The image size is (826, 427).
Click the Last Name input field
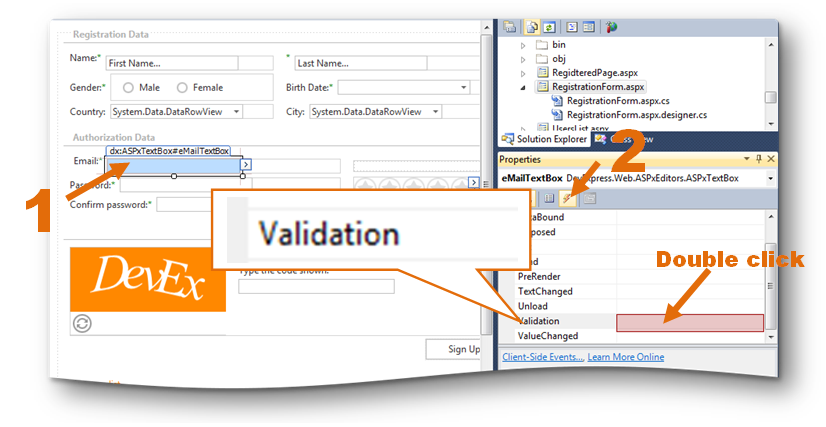[x=361, y=63]
